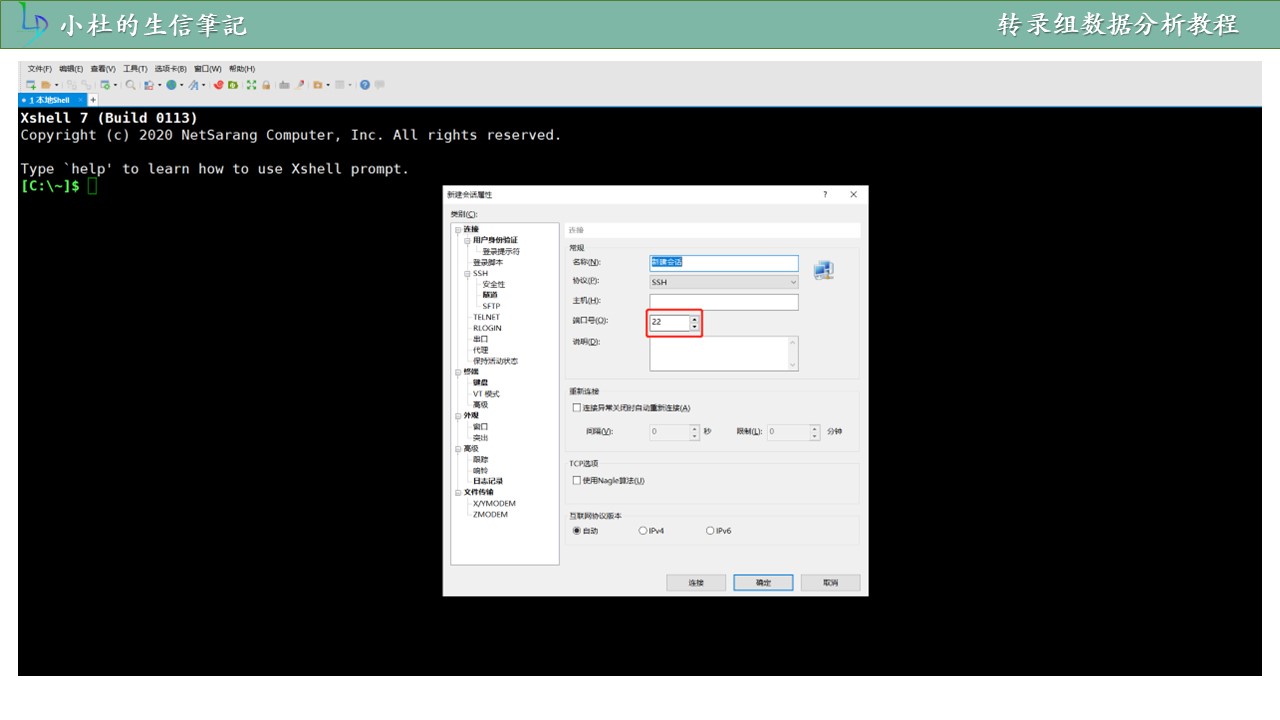Image resolution: width=1280 pixels, height=720 pixels.
Task: Click the session properties icon with green gear
Action: coord(105,85)
